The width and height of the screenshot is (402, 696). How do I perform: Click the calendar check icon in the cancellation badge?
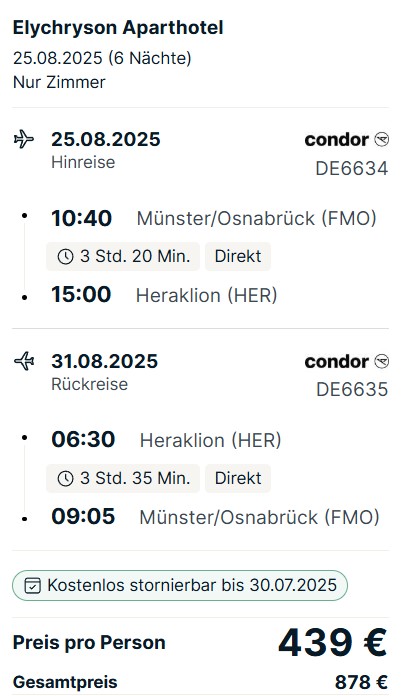click(x=32, y=585)
